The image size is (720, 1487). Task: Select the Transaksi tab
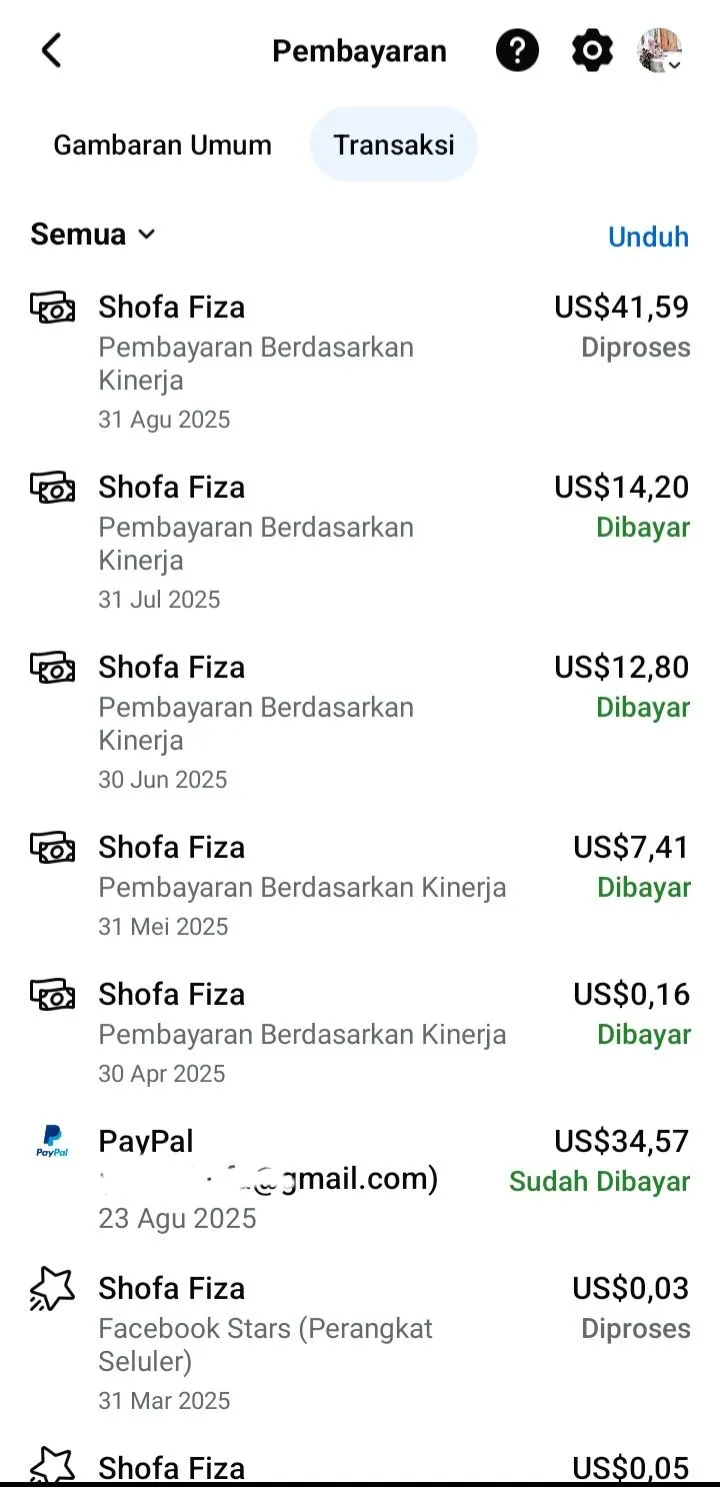(394, 145)
